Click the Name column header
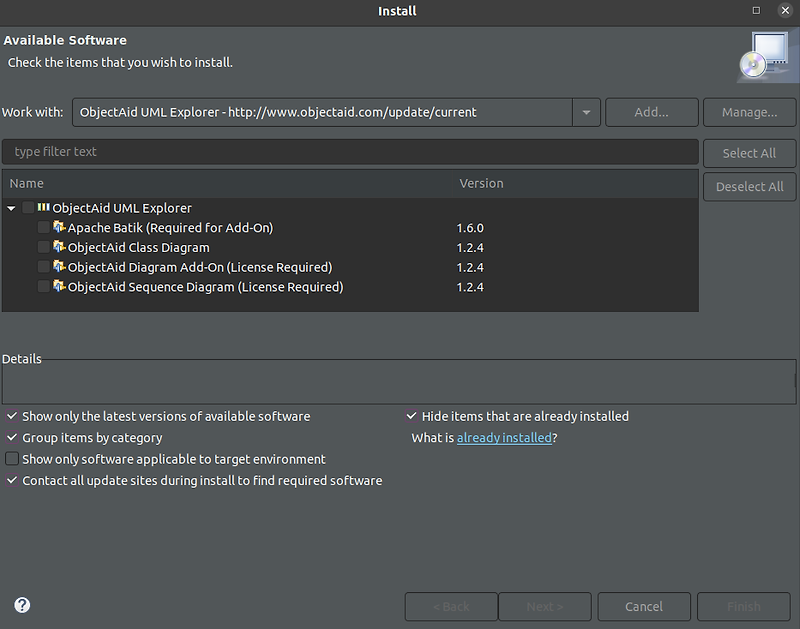This screenshot has height=629, width=800. [227, 184]
